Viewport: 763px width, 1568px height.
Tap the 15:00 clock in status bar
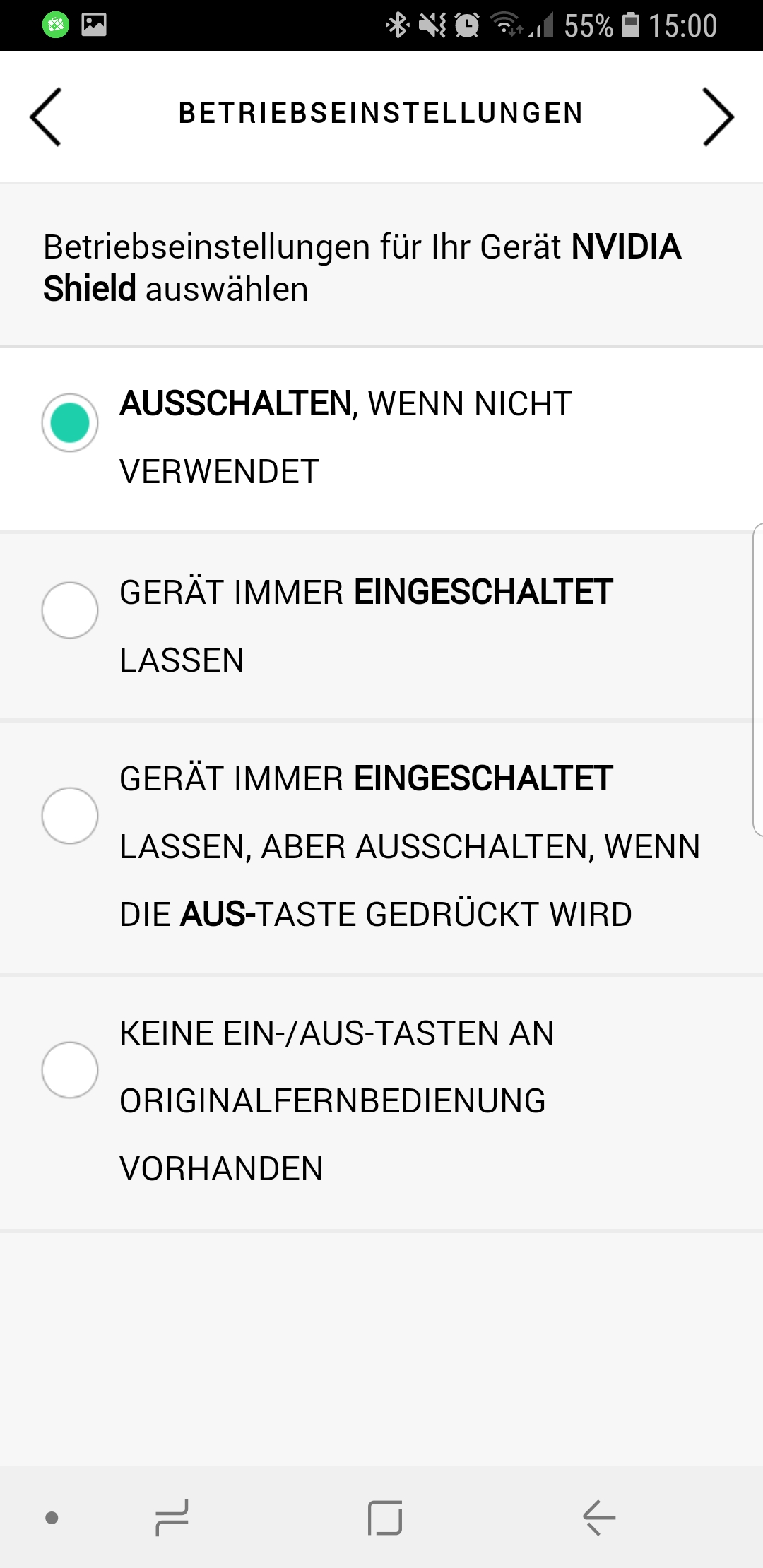(x=682, y=25)
